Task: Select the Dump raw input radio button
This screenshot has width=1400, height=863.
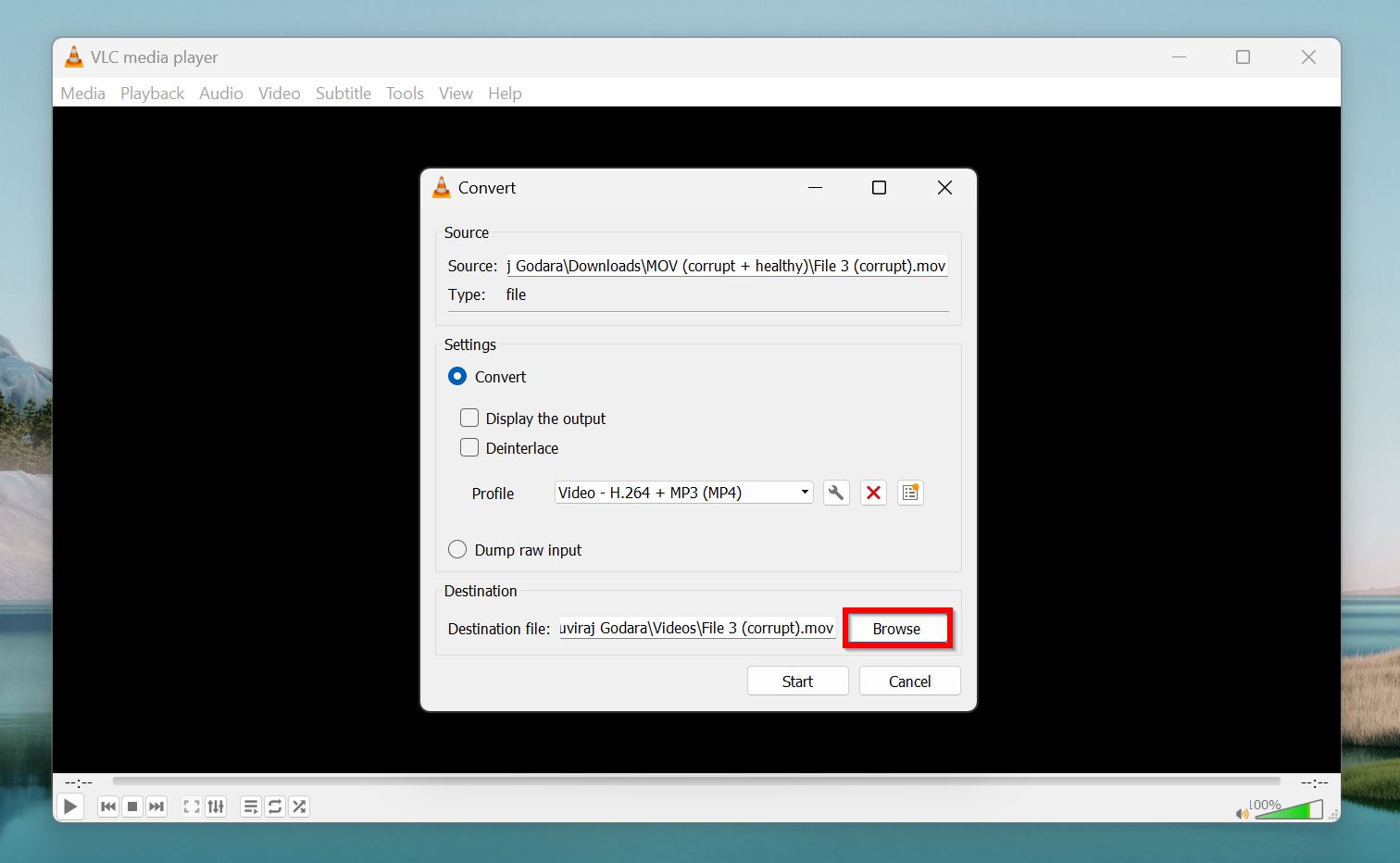Action: coord(456,549)
